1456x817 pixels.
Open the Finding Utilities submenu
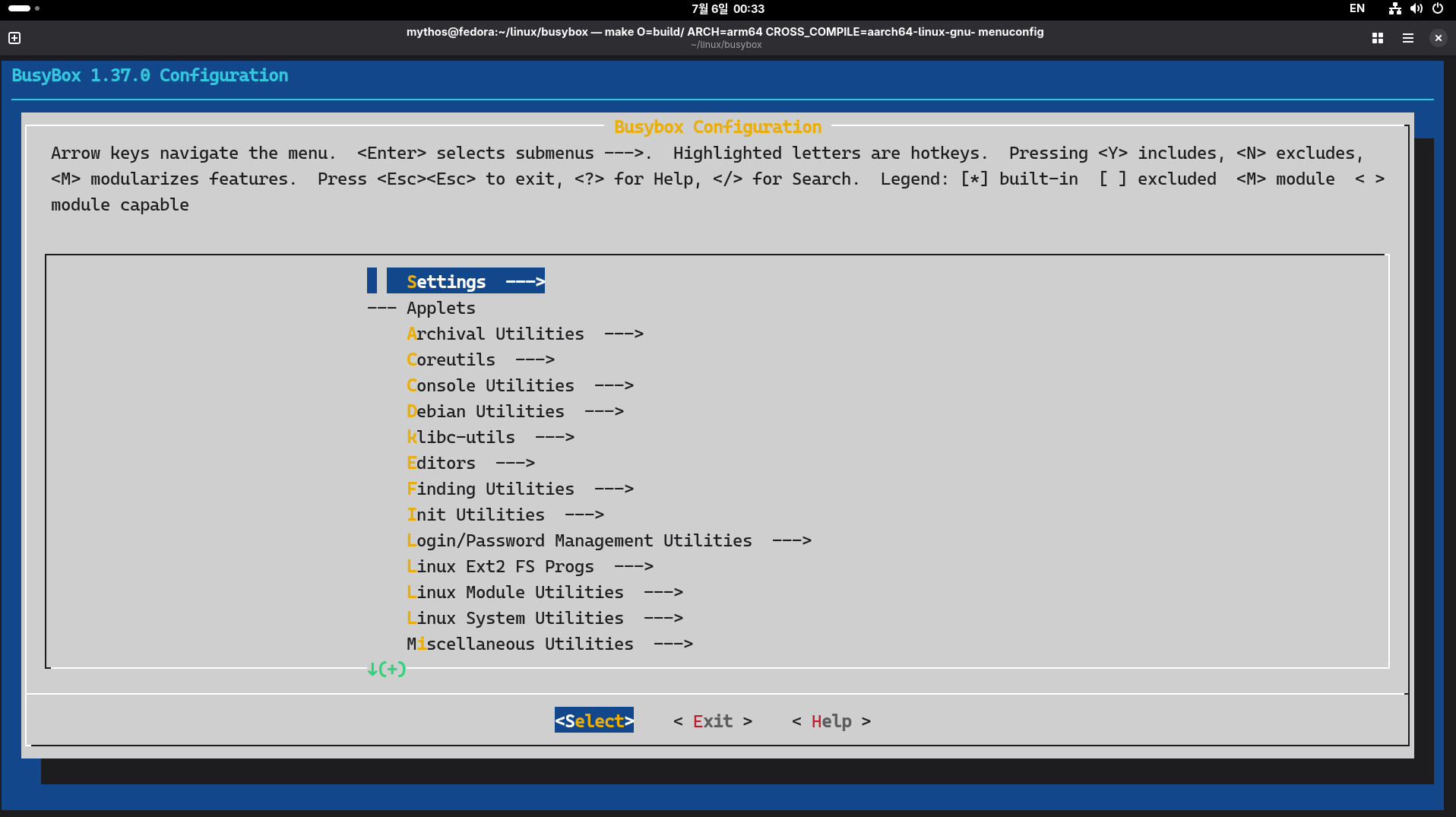520,489
